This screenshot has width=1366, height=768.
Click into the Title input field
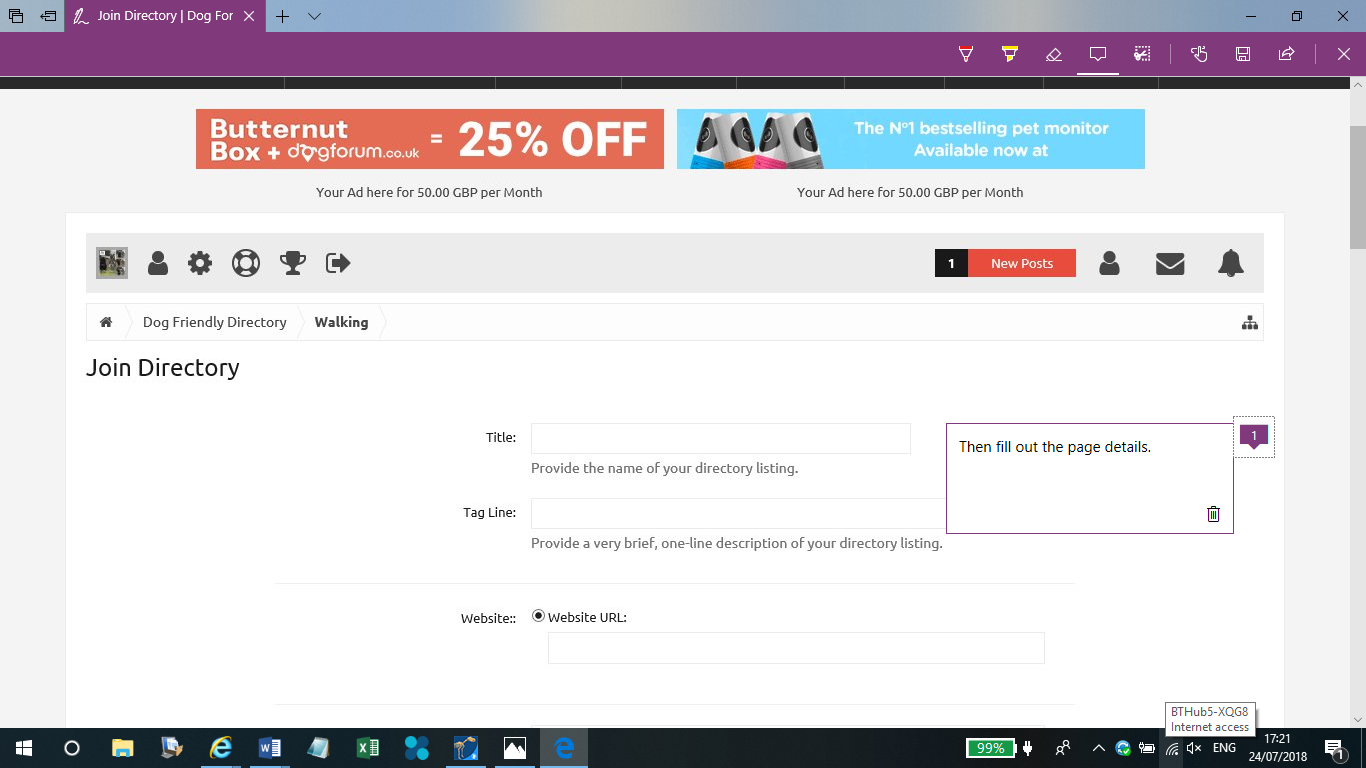pyautogui.click(x=721, y=438)
